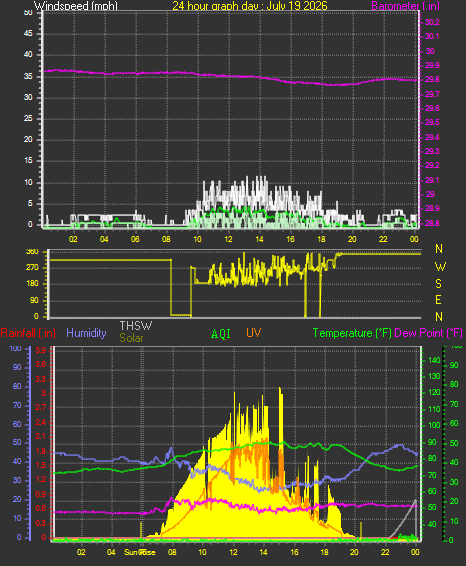Click the 45 windspeed scale value

pyautogui.click(x=28, y=34)
